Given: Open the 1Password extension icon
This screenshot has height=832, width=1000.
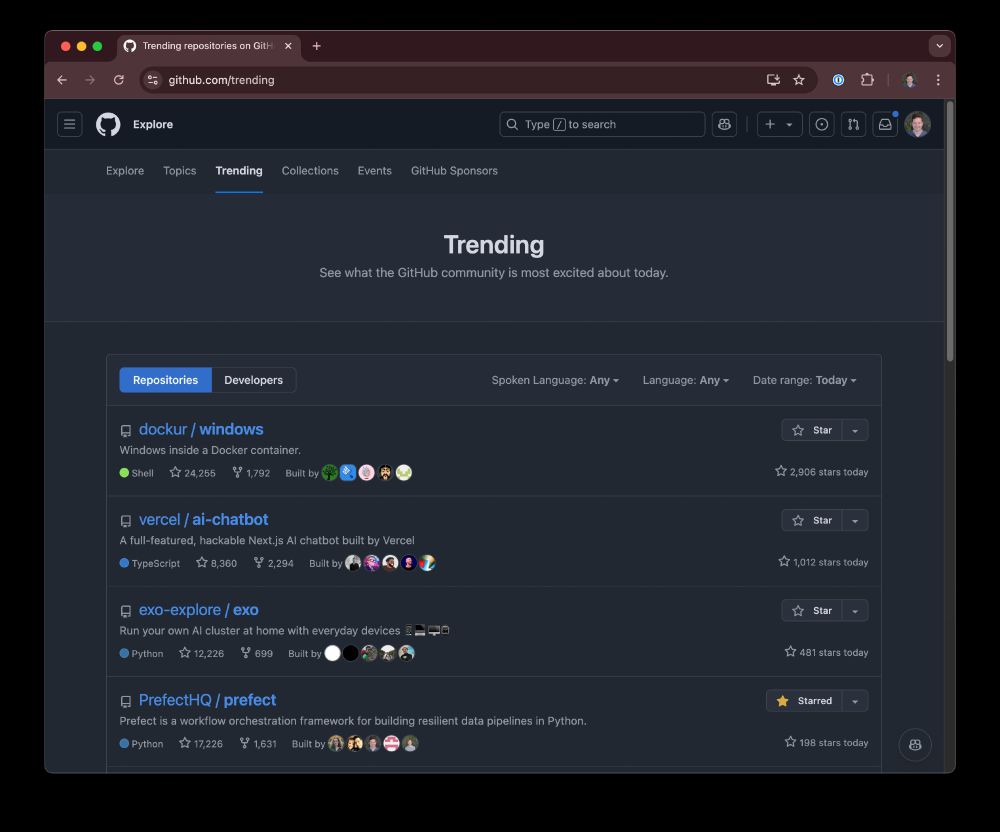Looking at the screenshot, I should tap(839, 80).
